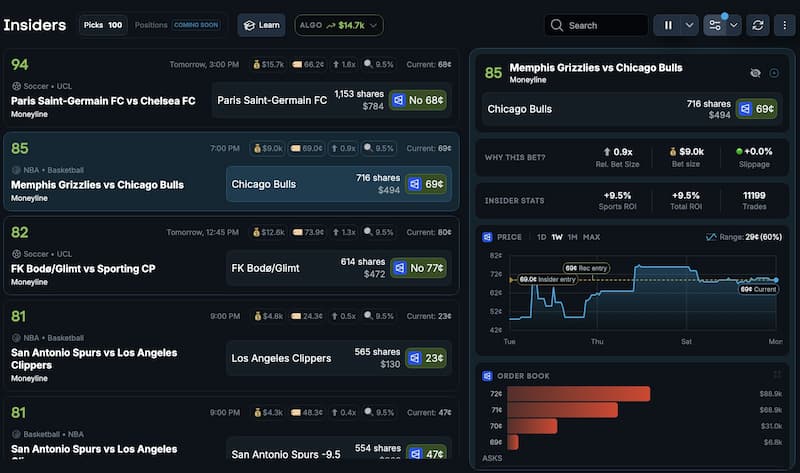Click the 9.5% ROI badge on PSG row
The width and height of the screenshot is (800, 473).
click(379, 64)
